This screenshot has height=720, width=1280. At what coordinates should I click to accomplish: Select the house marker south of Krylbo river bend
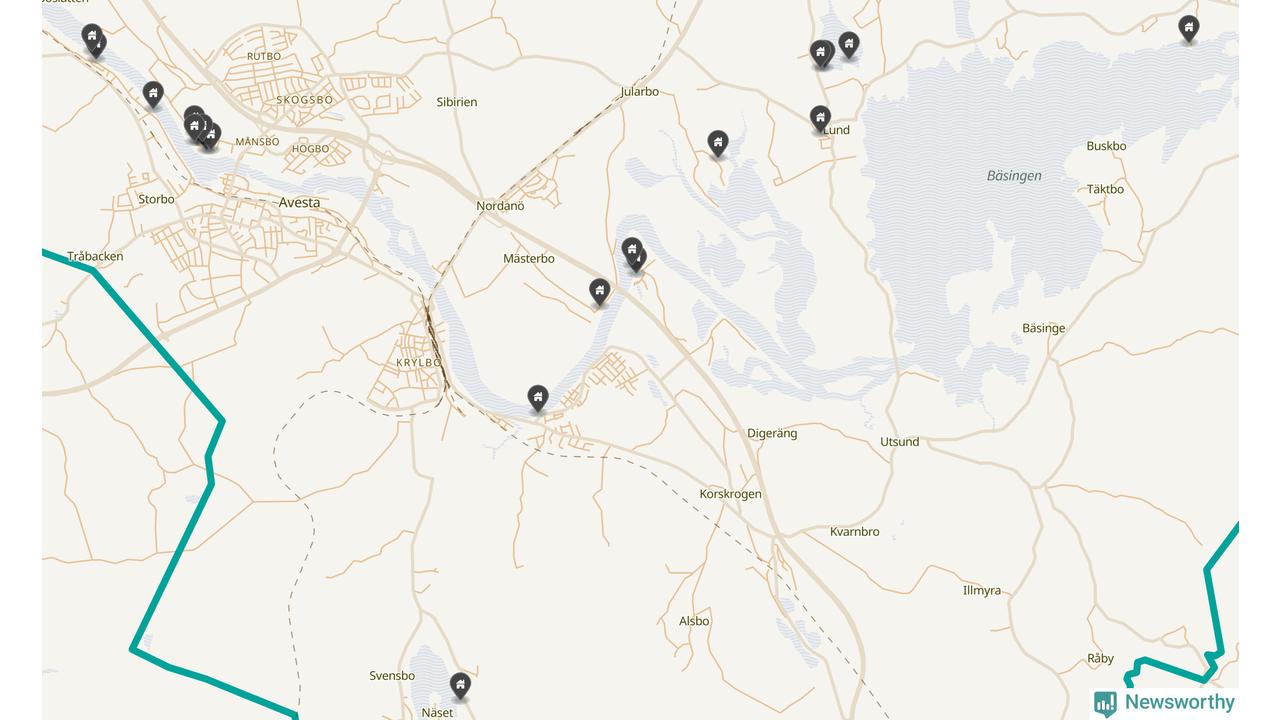click(538, 398)
